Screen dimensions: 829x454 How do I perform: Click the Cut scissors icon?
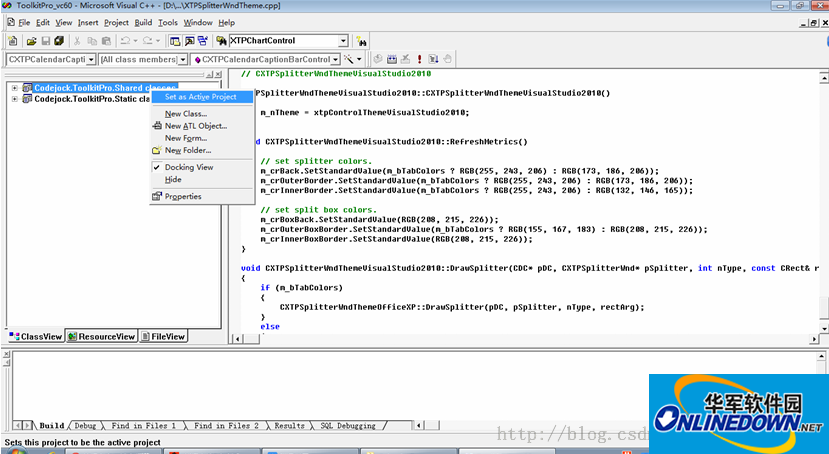click(x=77, y=41)
